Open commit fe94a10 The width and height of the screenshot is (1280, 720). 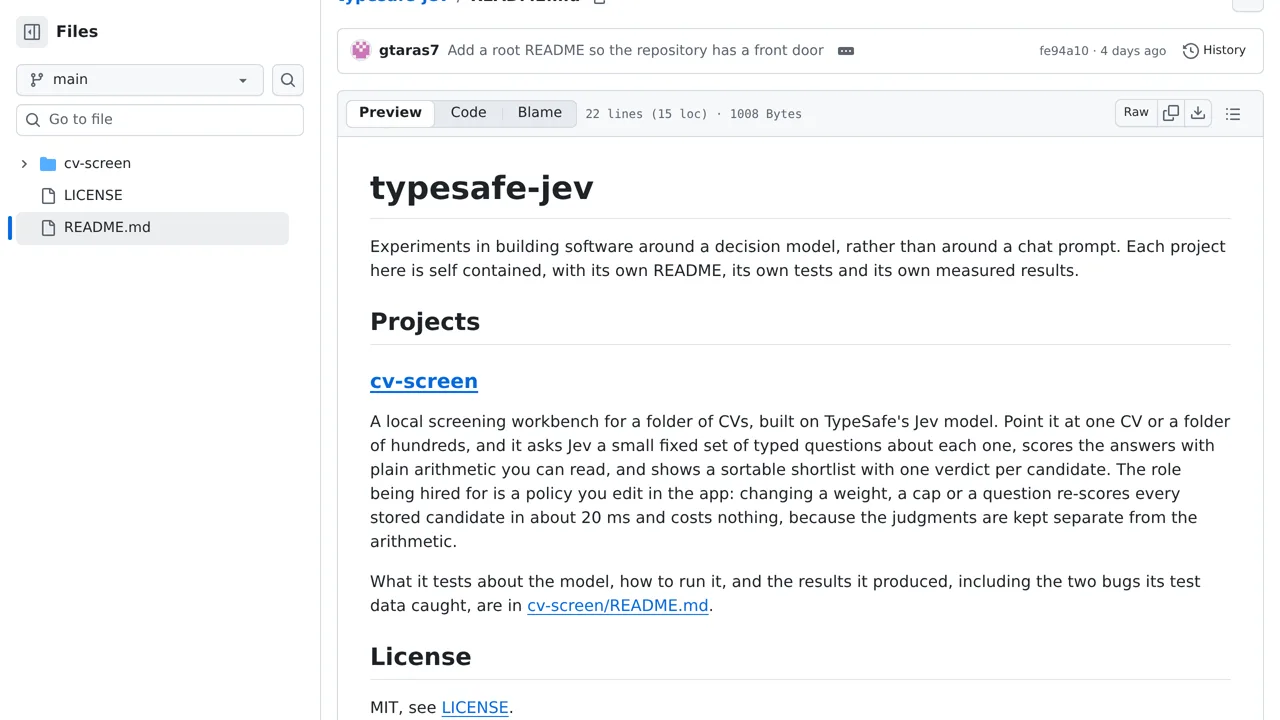coord(1064,51)
